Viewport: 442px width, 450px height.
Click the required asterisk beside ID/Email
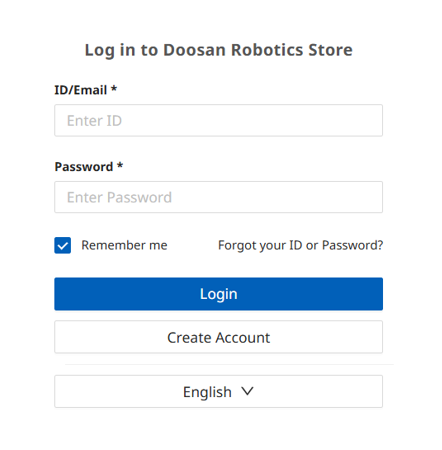point(114,89)
